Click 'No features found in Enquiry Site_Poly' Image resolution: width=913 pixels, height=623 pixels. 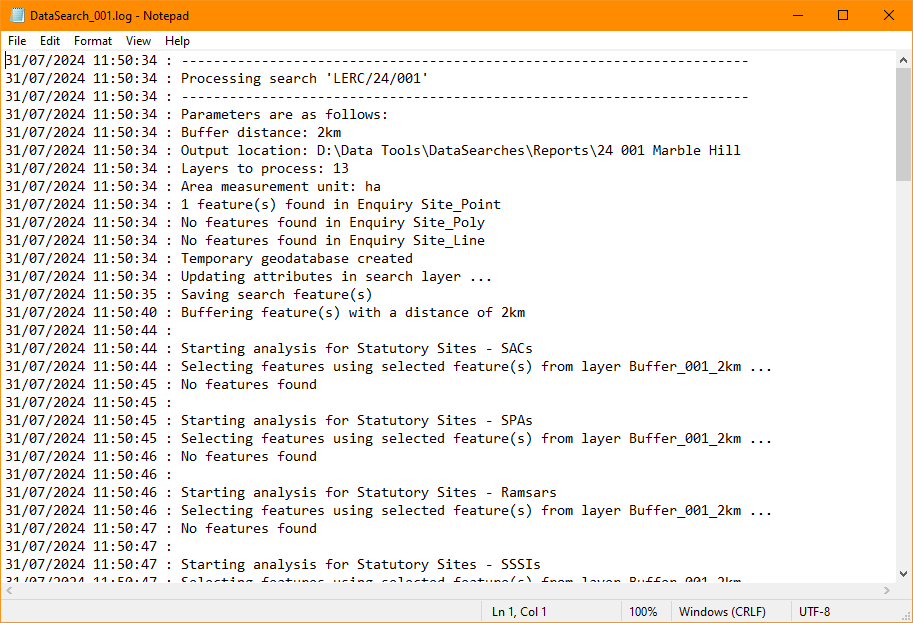click(x=332, y=222)
